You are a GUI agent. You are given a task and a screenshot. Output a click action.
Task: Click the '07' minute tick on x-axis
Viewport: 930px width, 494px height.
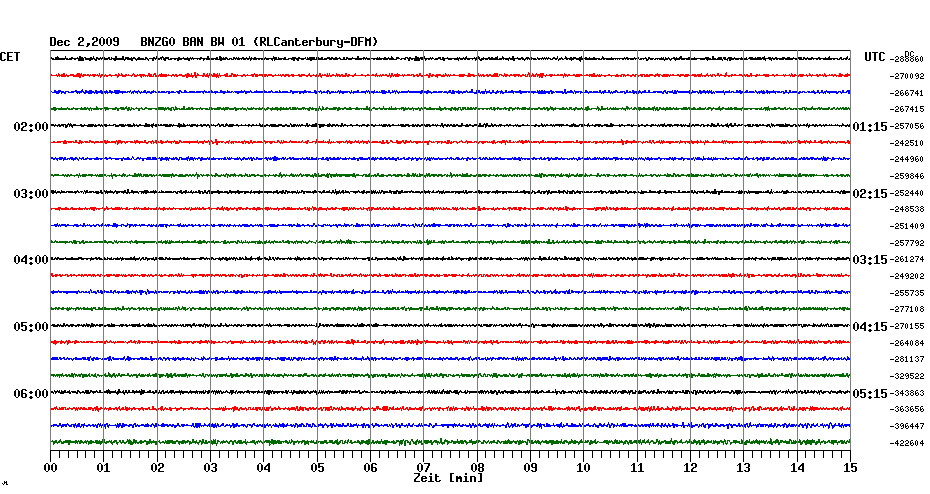424,467
